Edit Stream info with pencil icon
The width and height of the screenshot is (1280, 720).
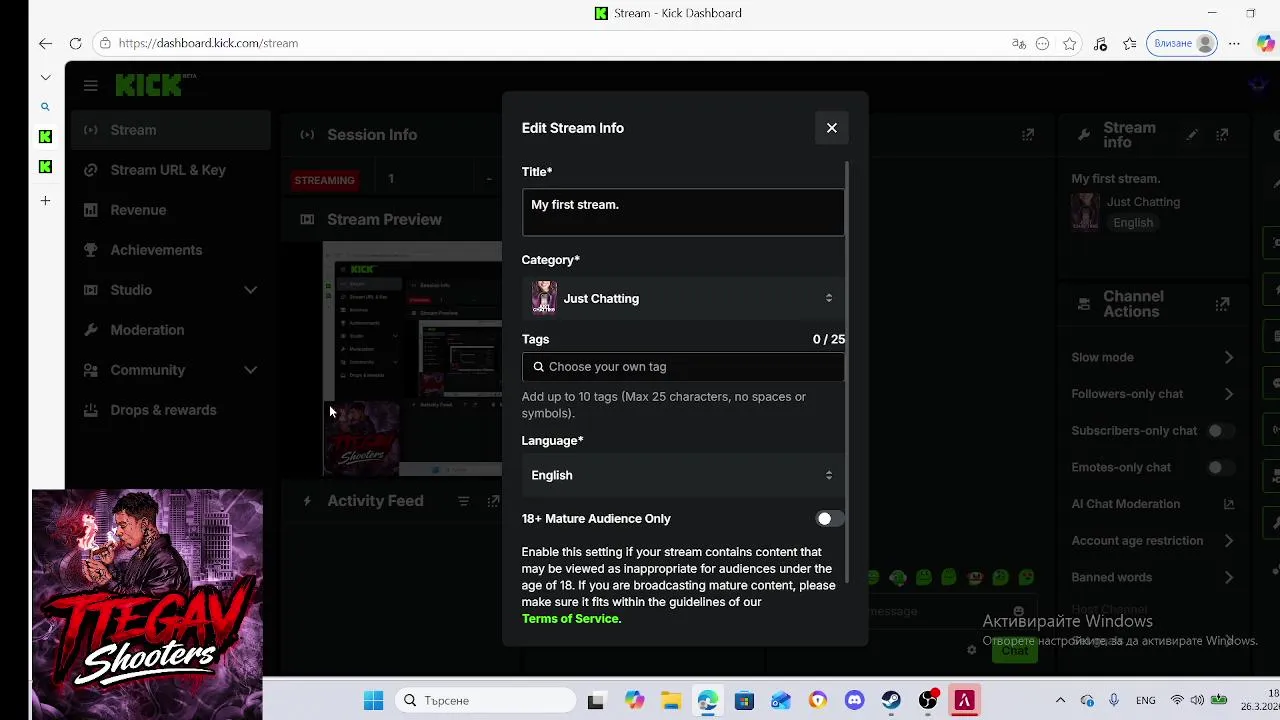point(1192,135)
